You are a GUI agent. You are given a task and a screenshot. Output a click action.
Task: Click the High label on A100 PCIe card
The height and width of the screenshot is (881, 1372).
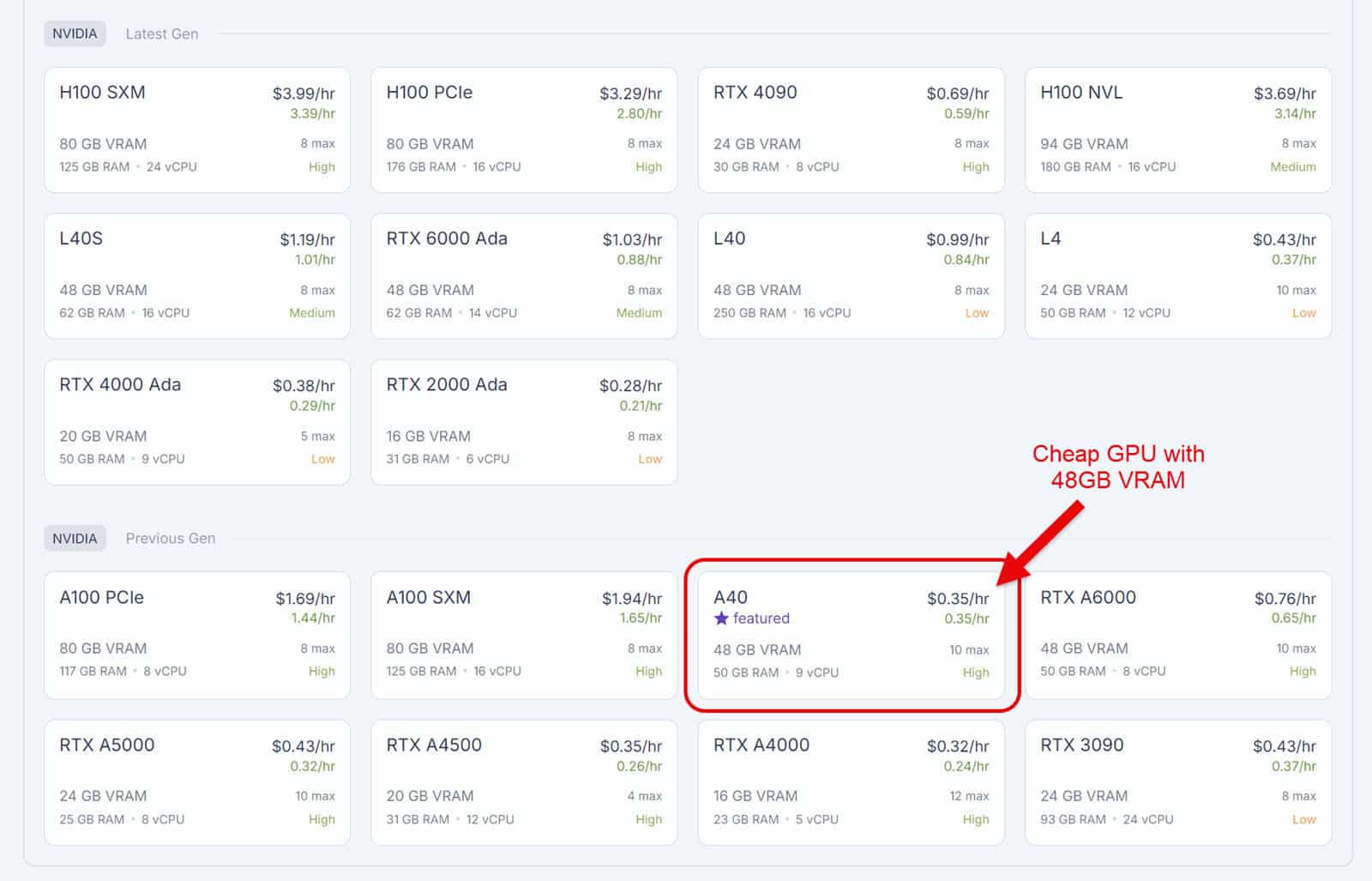tap(322, 672)
